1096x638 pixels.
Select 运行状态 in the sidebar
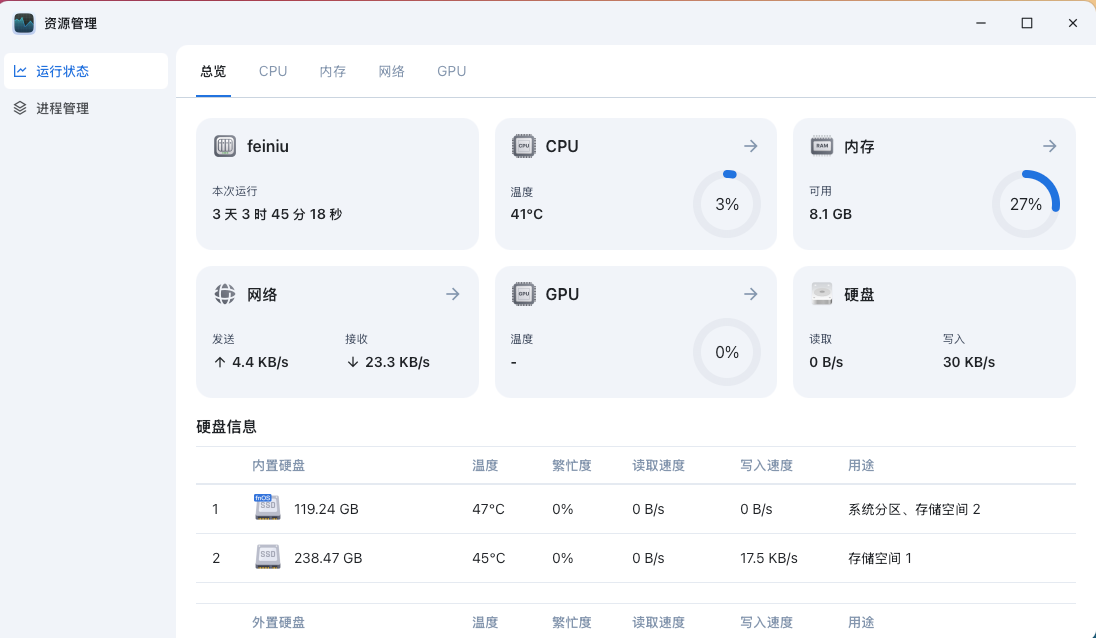click(86, 71)
